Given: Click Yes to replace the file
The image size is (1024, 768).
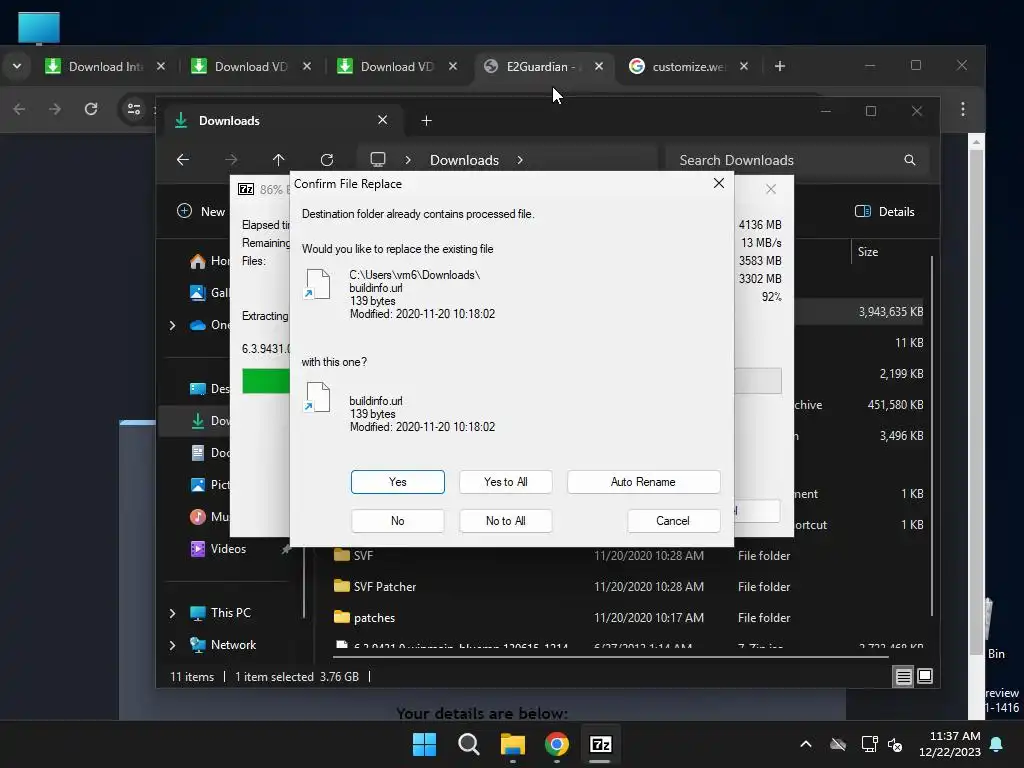Looking at the screenshot, I should click(x=397, y=482).
